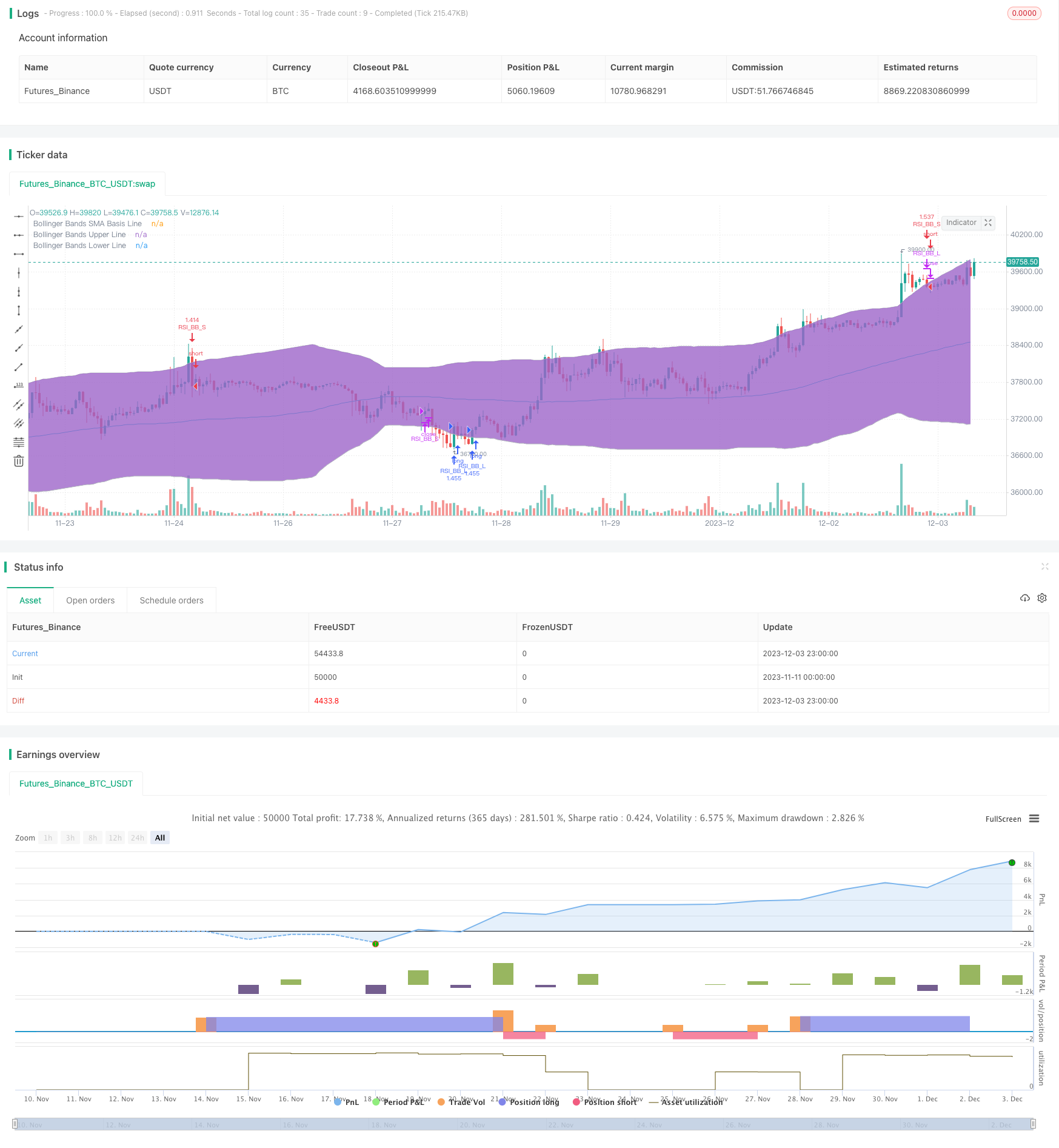Toggle PnL series in legend

[x=346, y=1102]
